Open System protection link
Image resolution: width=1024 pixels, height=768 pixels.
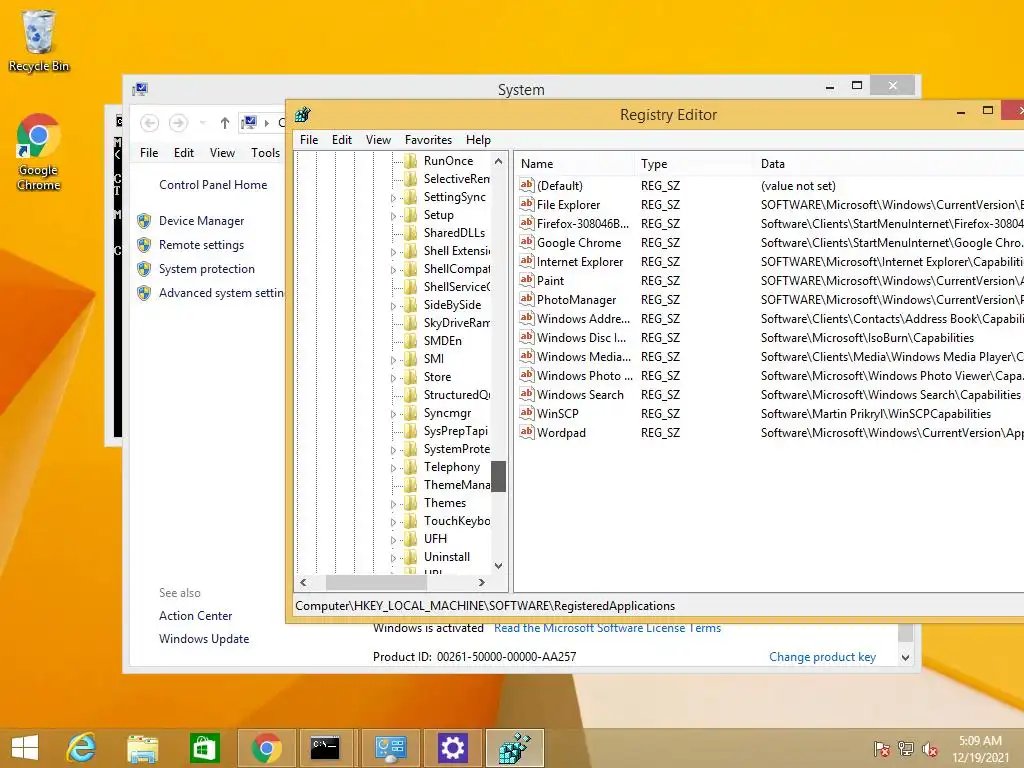[x=206, y=269]
